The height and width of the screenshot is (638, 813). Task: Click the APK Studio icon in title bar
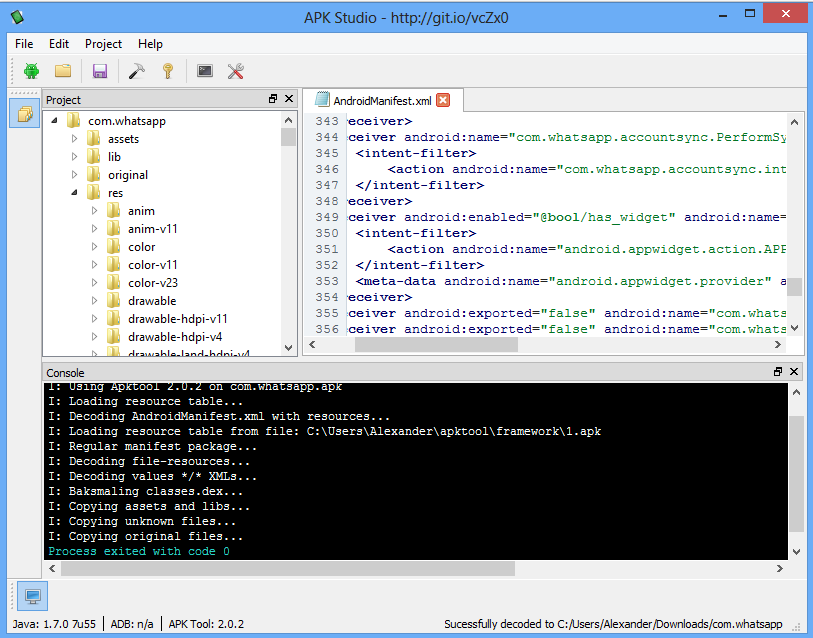point(17,17)
